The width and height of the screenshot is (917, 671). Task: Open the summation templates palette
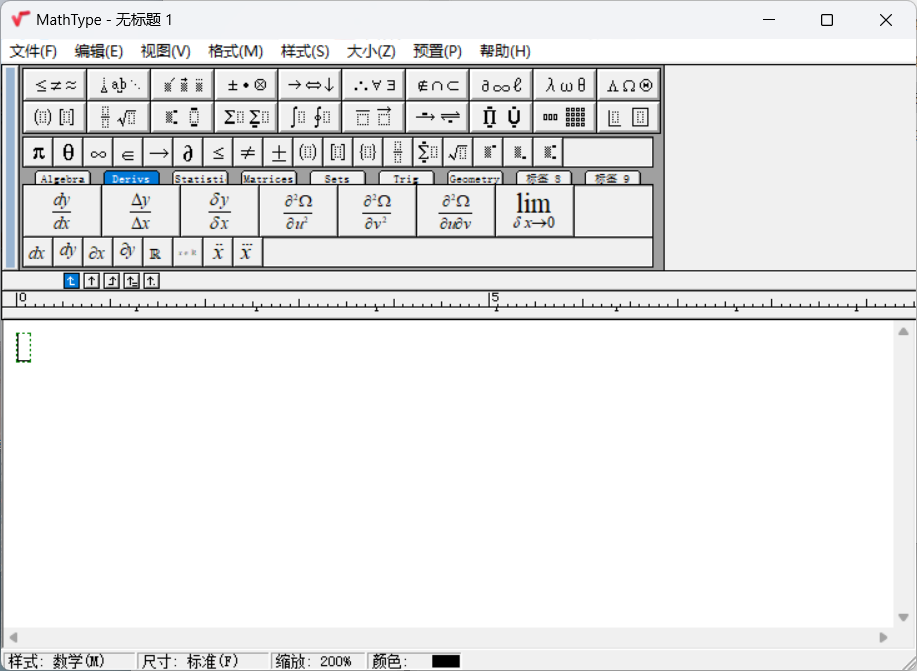247,118
